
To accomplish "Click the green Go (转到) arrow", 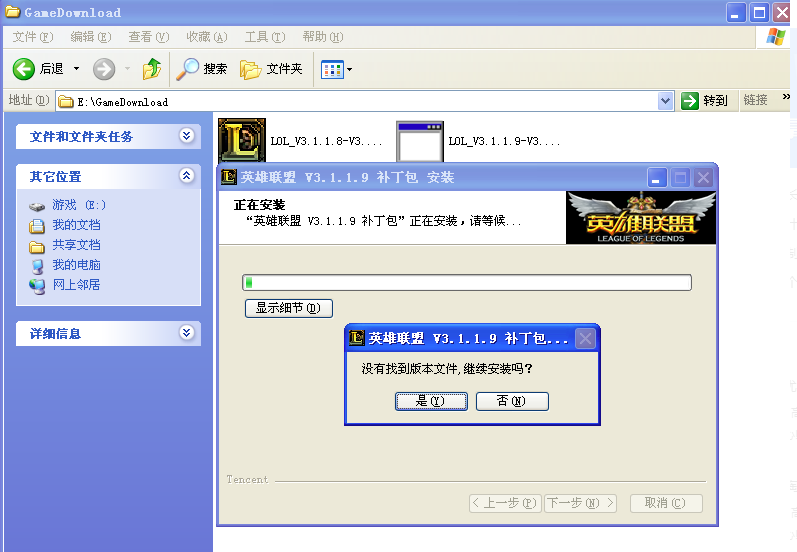I will (690, 101).
